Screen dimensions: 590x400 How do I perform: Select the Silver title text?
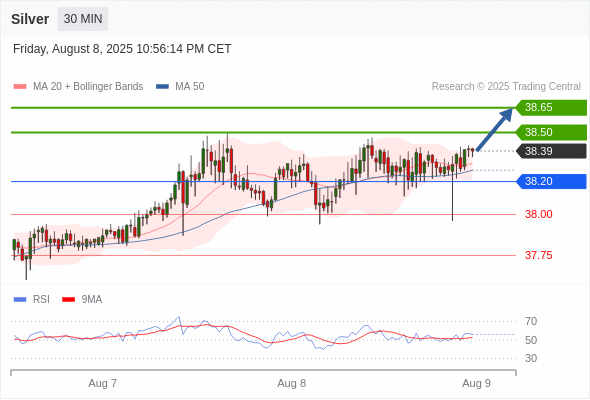[x=30, y=19]
